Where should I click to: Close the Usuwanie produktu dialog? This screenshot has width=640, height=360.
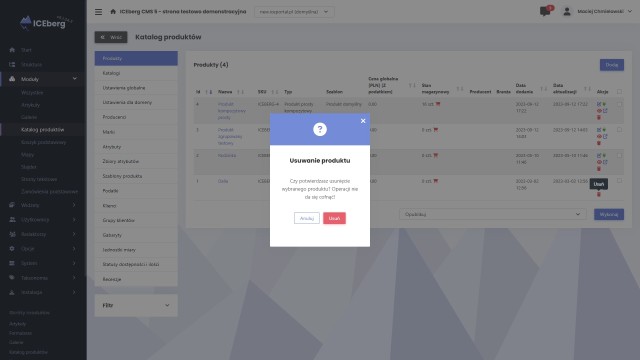[x=363, y=121]
